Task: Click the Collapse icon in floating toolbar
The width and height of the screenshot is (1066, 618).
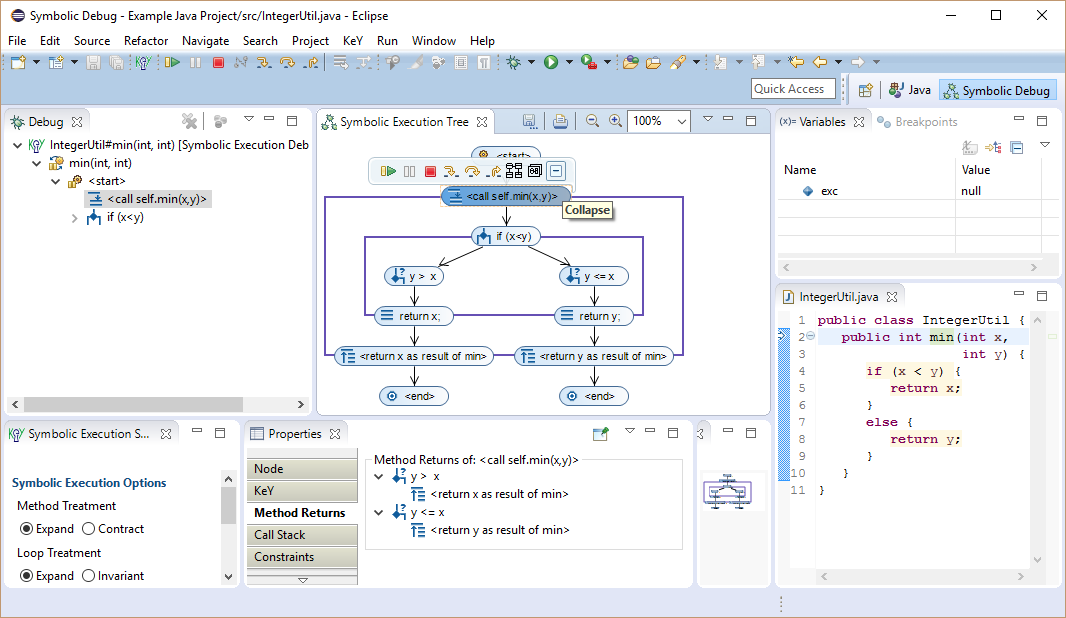Action: pyautogui.click(x=556, y=171)
